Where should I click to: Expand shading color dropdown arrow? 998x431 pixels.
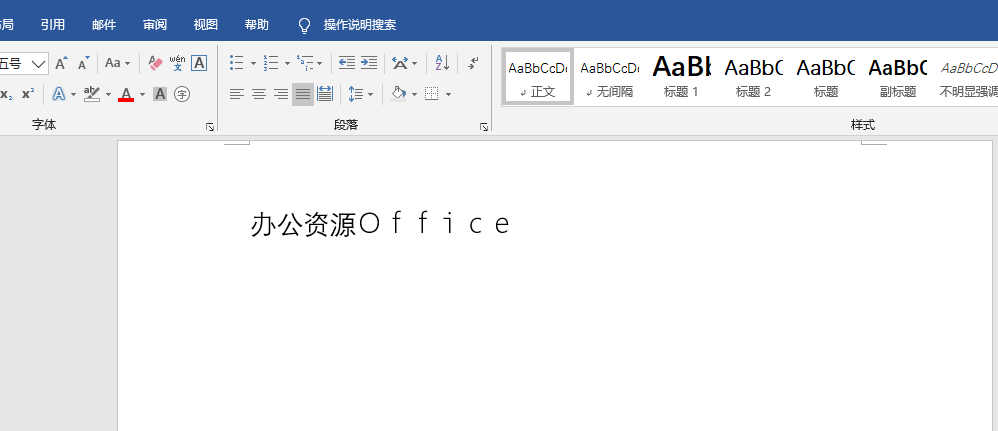point(414,95)
